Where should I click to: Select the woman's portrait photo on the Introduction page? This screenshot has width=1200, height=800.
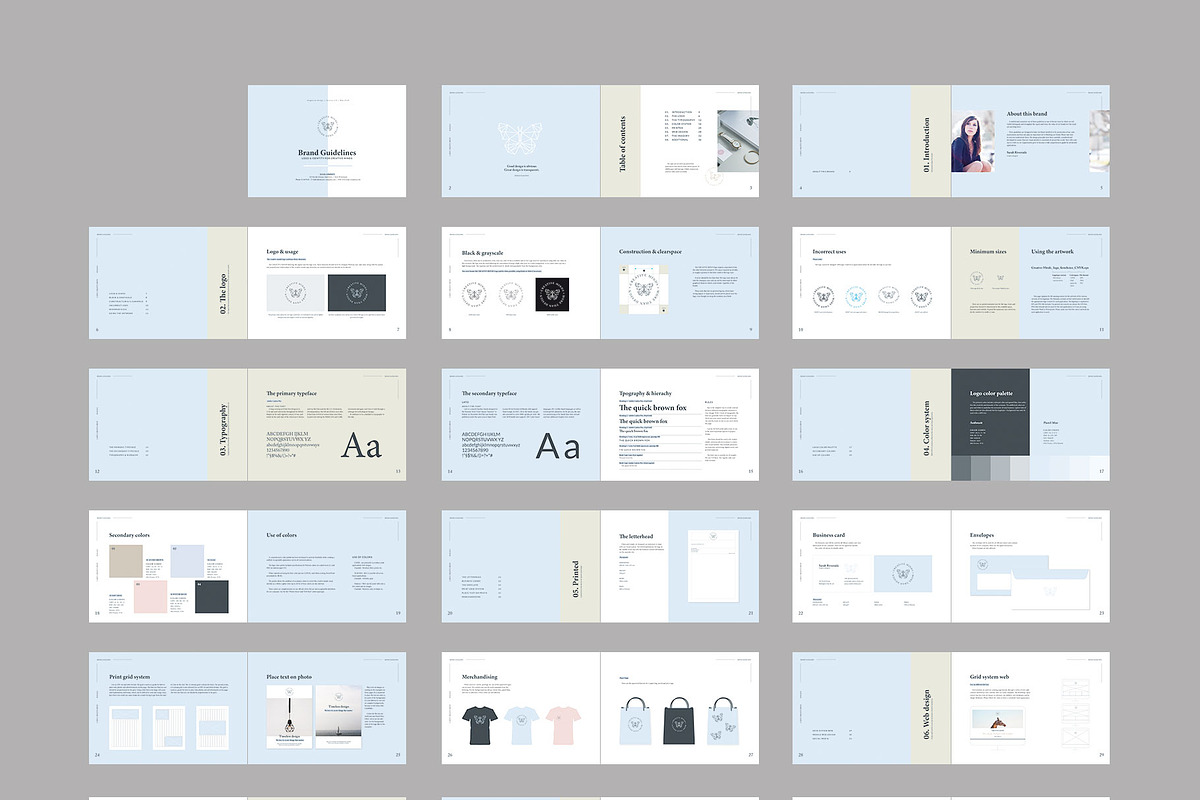972,141
